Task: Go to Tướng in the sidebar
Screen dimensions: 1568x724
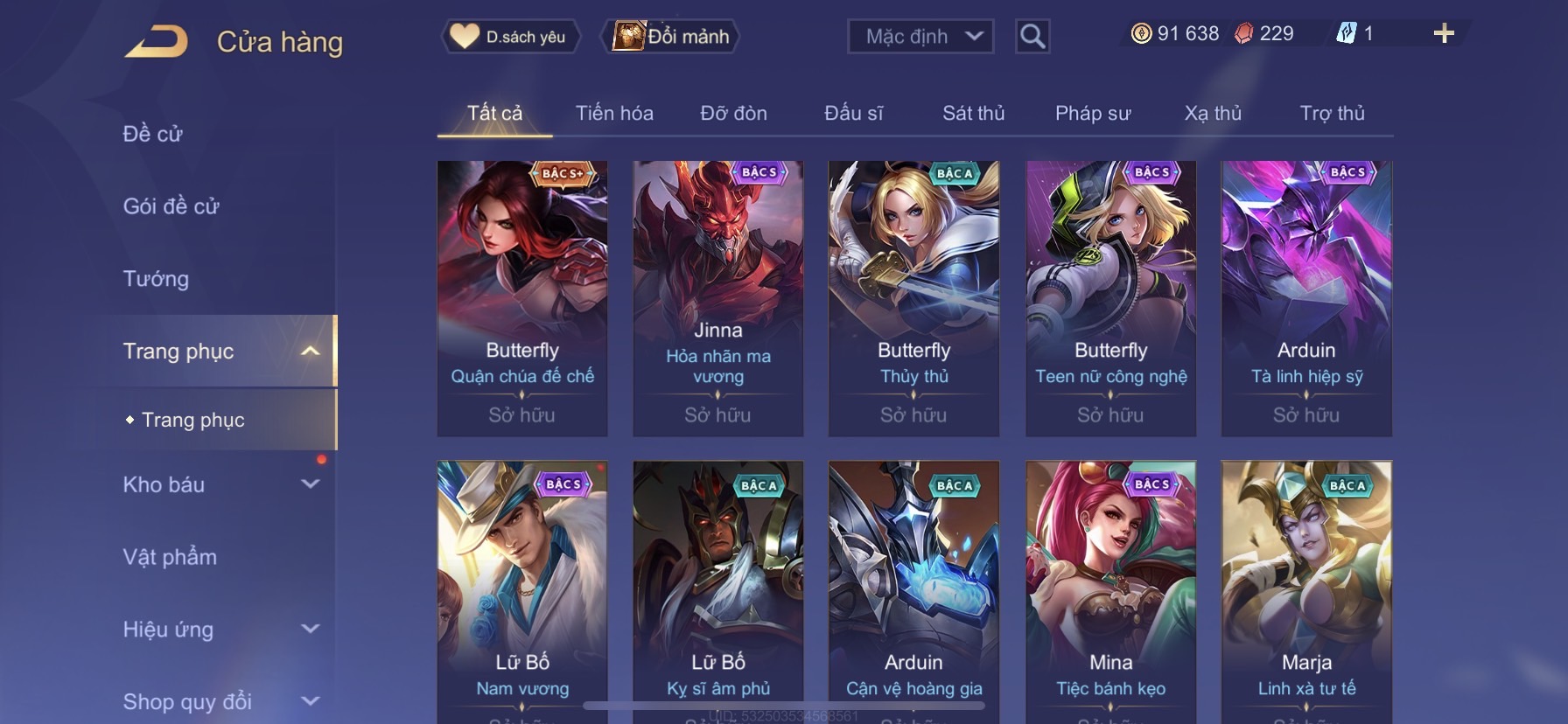Action: coord(156,278)
